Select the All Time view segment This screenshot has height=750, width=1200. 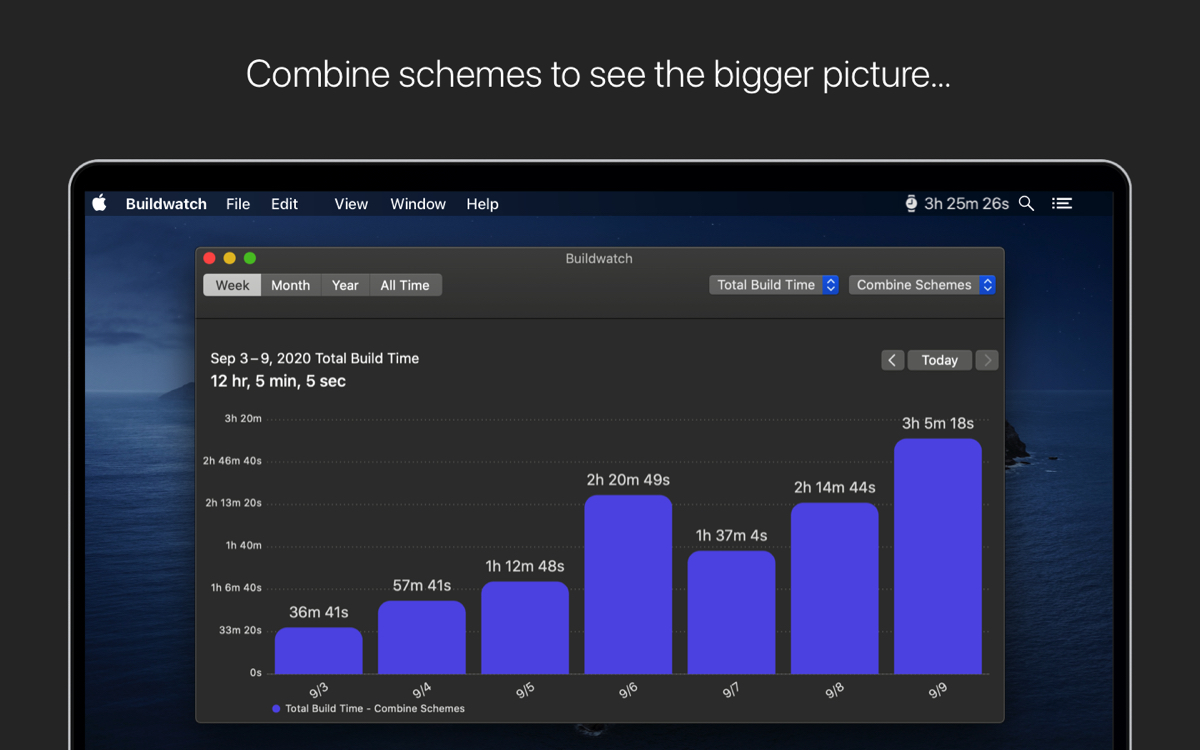tap(405, 285)
